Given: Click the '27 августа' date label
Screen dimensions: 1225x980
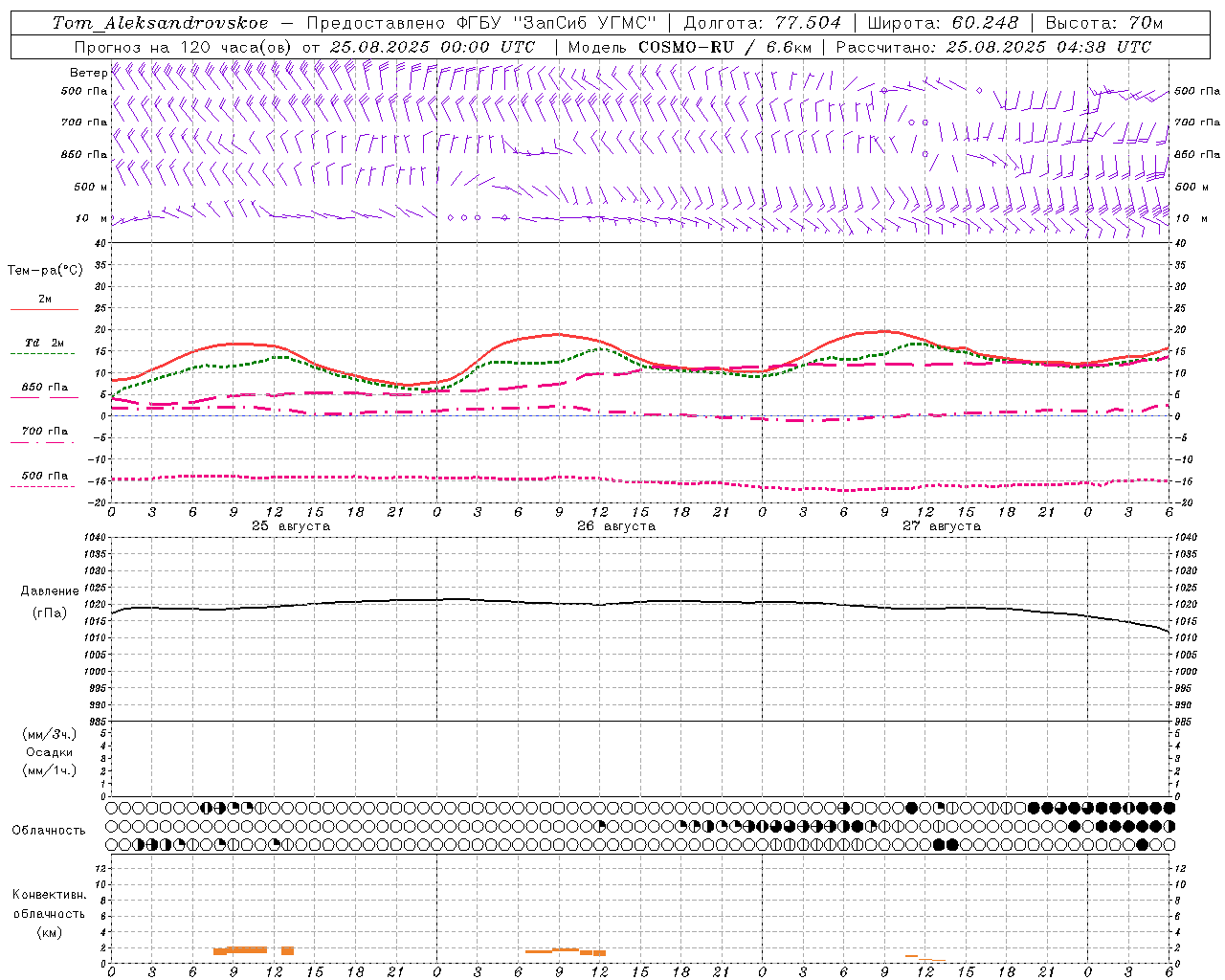Looking at the screenshot, I should coord(942,526).
